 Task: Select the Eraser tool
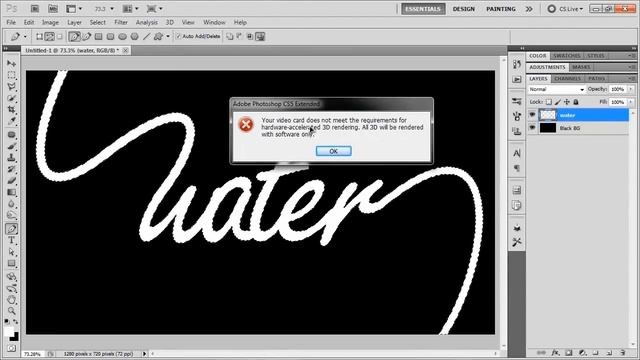[11, 180]
